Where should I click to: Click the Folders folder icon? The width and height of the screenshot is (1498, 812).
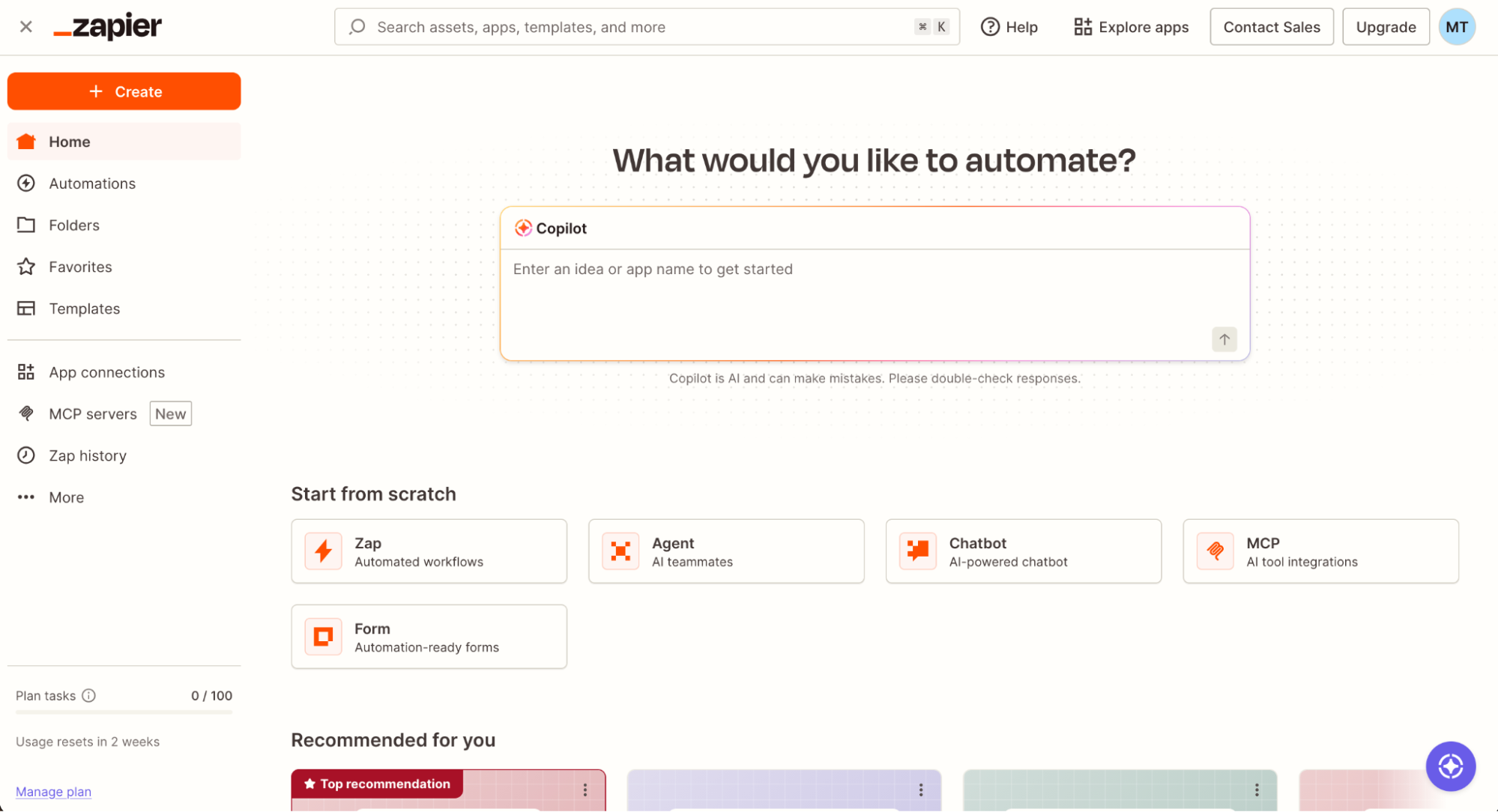point(26,225)
